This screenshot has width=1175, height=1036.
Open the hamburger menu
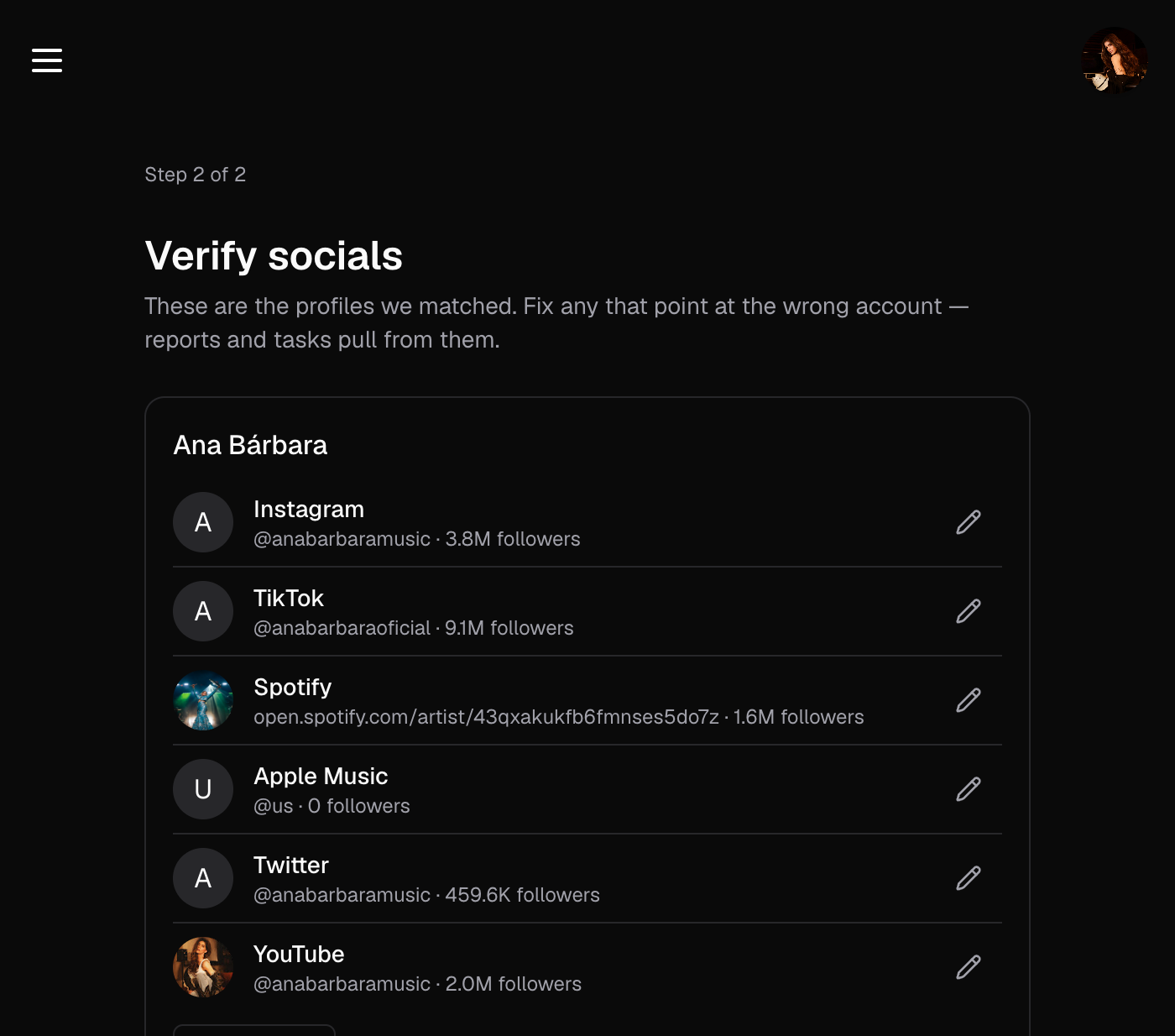[x=47, y=60]
